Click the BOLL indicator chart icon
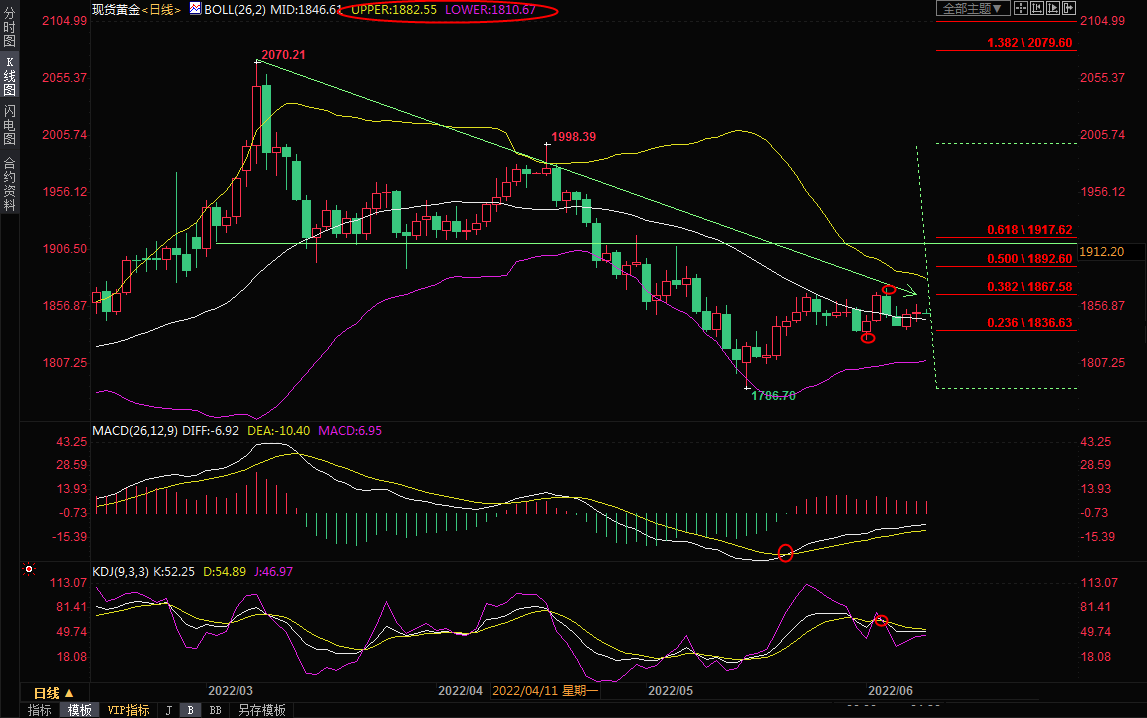The height and width of the screenshot is (718, 1147). click(194, 9)
